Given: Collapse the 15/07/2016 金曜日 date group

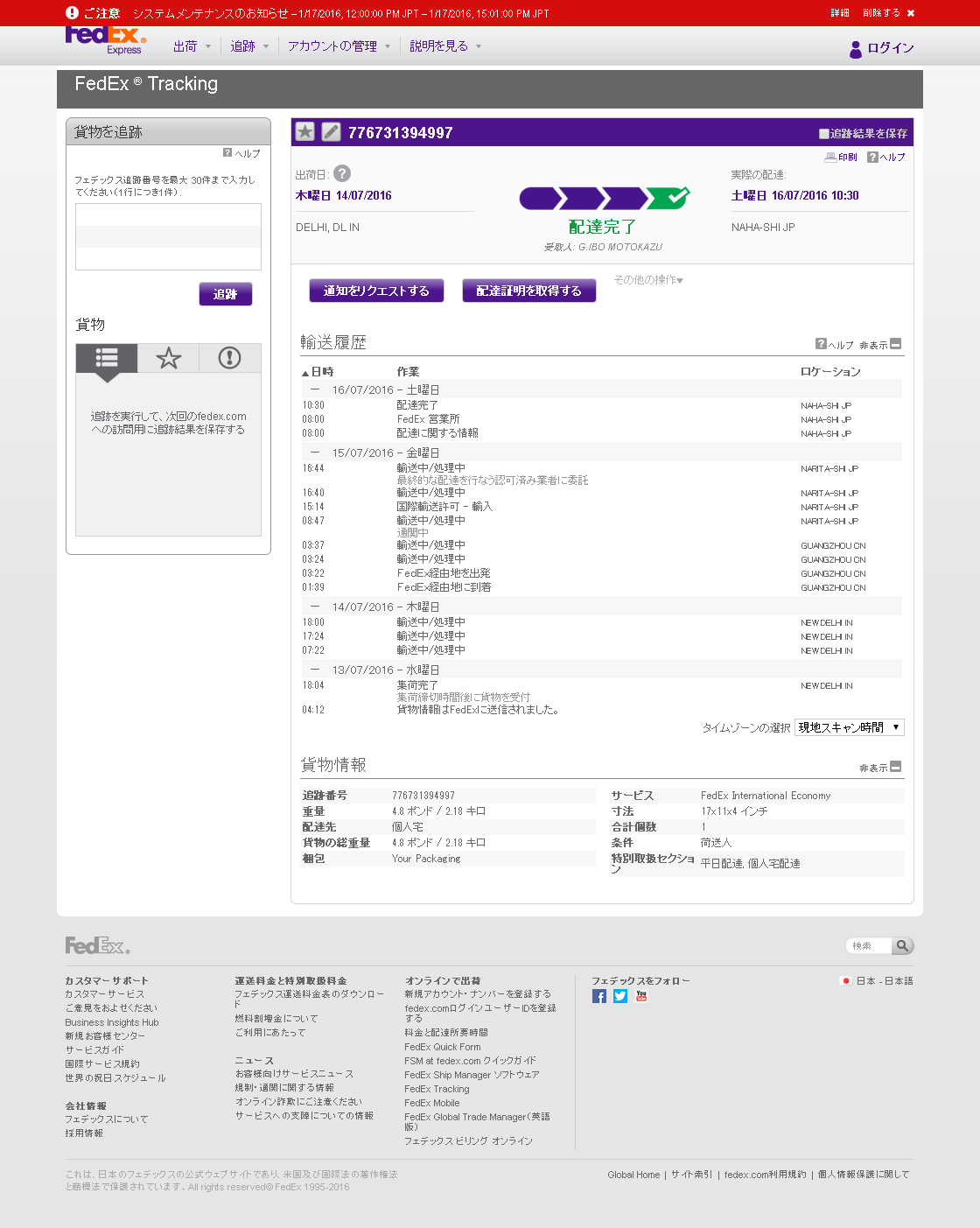Looking at the screenshot, I should [315, 453].
